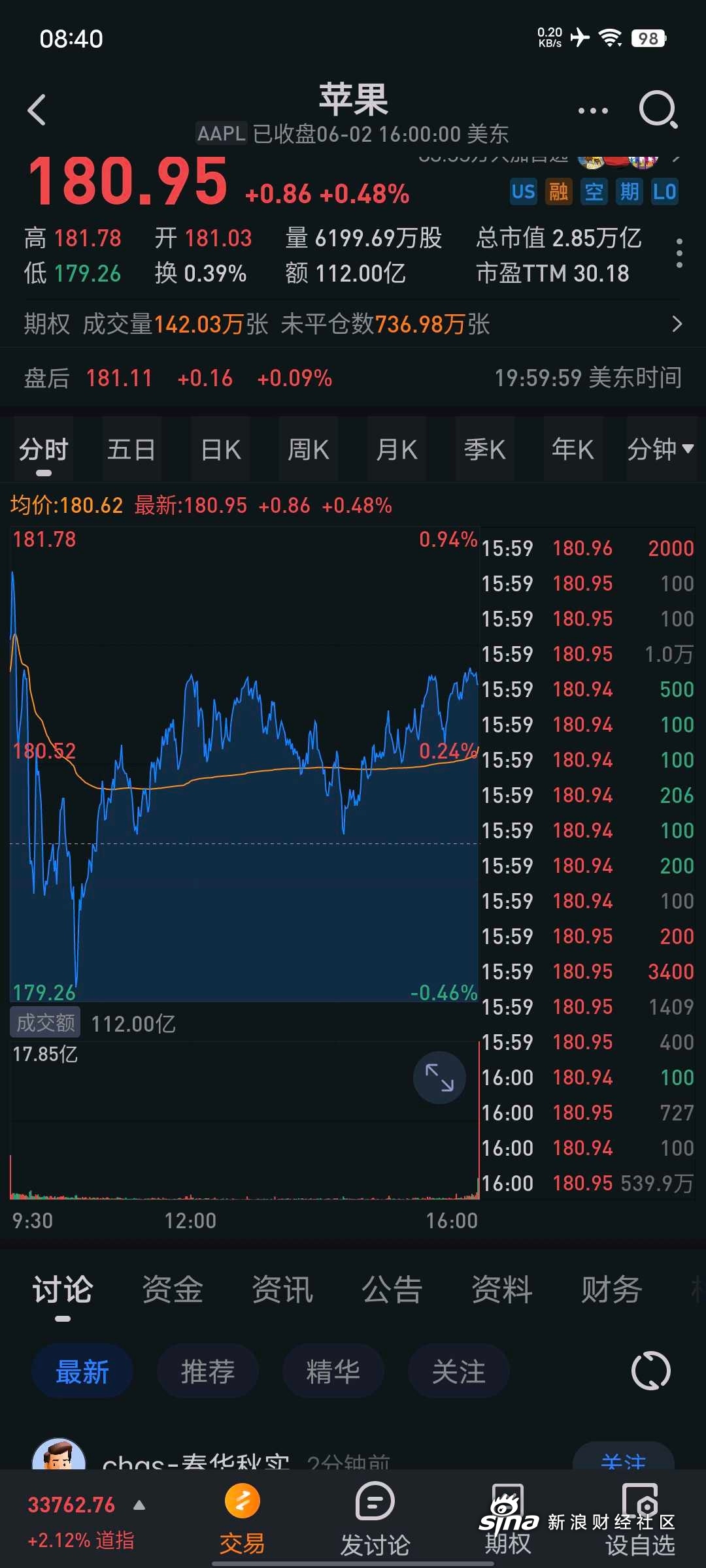Tap the large 180.95 price

point(128,181)
